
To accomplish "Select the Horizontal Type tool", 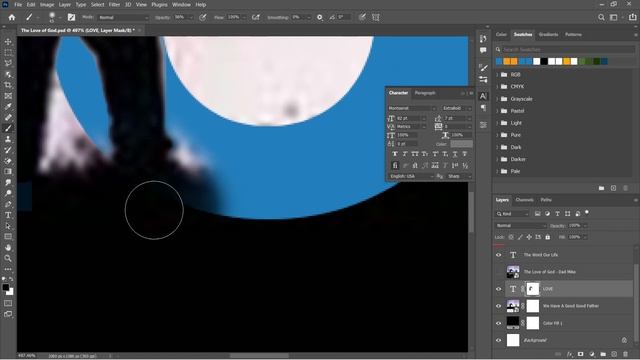I will [8, 215].
